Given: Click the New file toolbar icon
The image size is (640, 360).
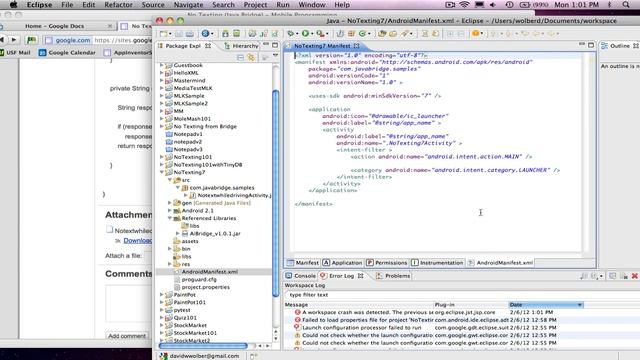Looking at the screenshot, I should coord(164,34).
